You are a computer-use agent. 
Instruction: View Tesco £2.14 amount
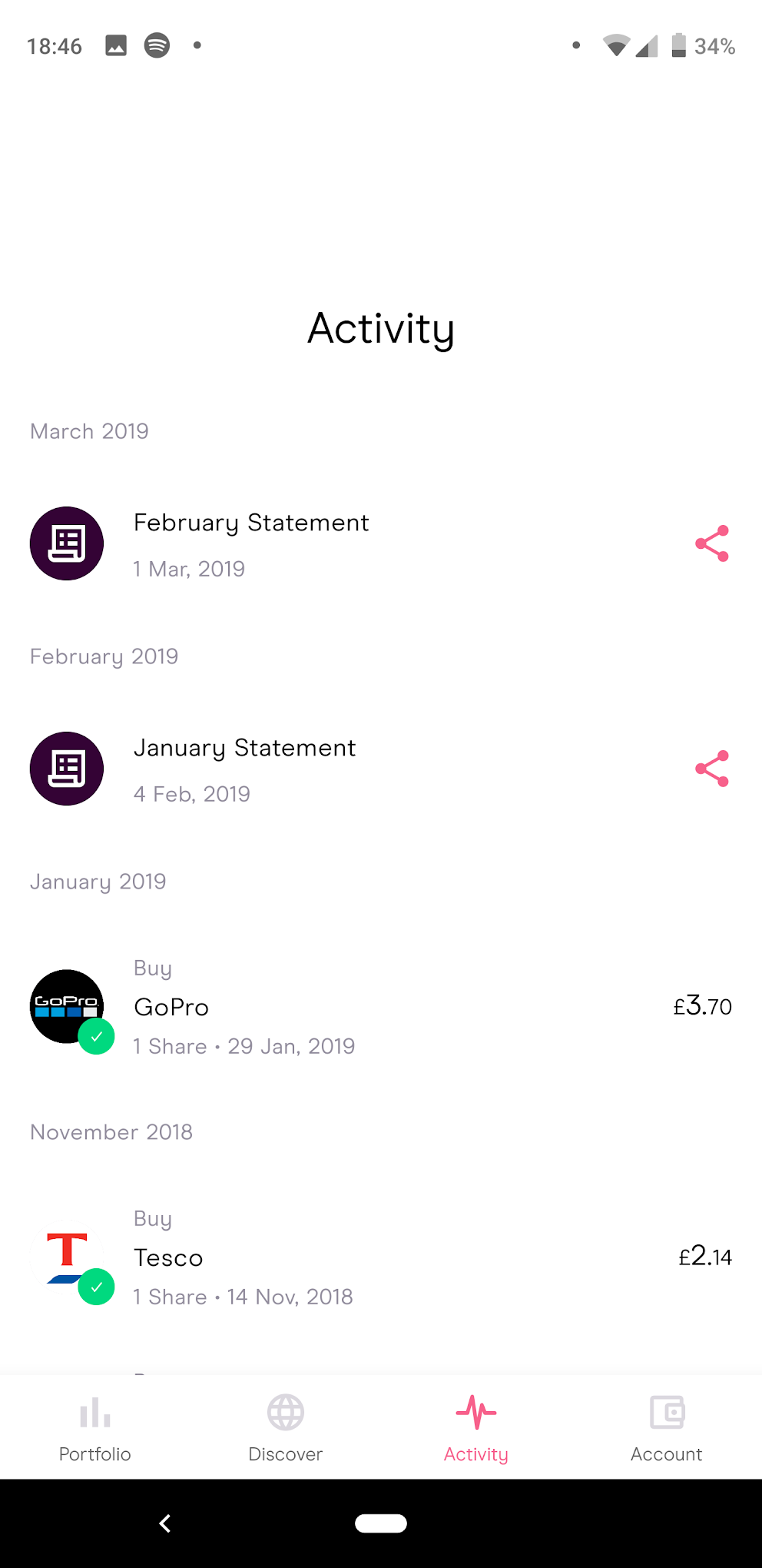(x=705, y=1257)
